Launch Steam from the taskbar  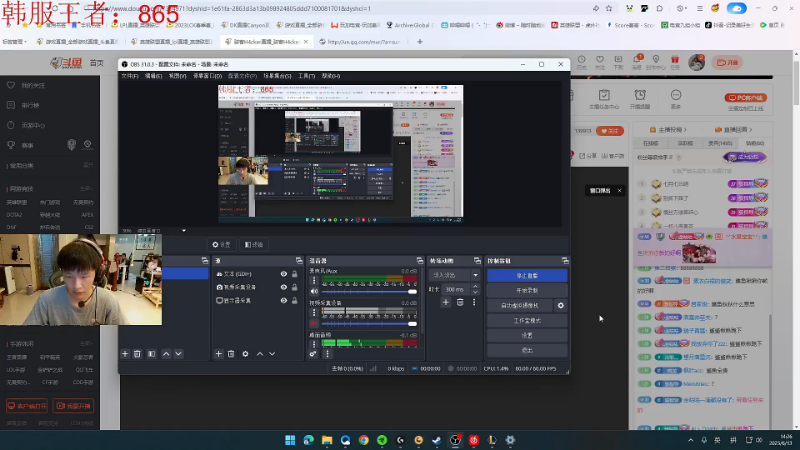click(437, 440)
